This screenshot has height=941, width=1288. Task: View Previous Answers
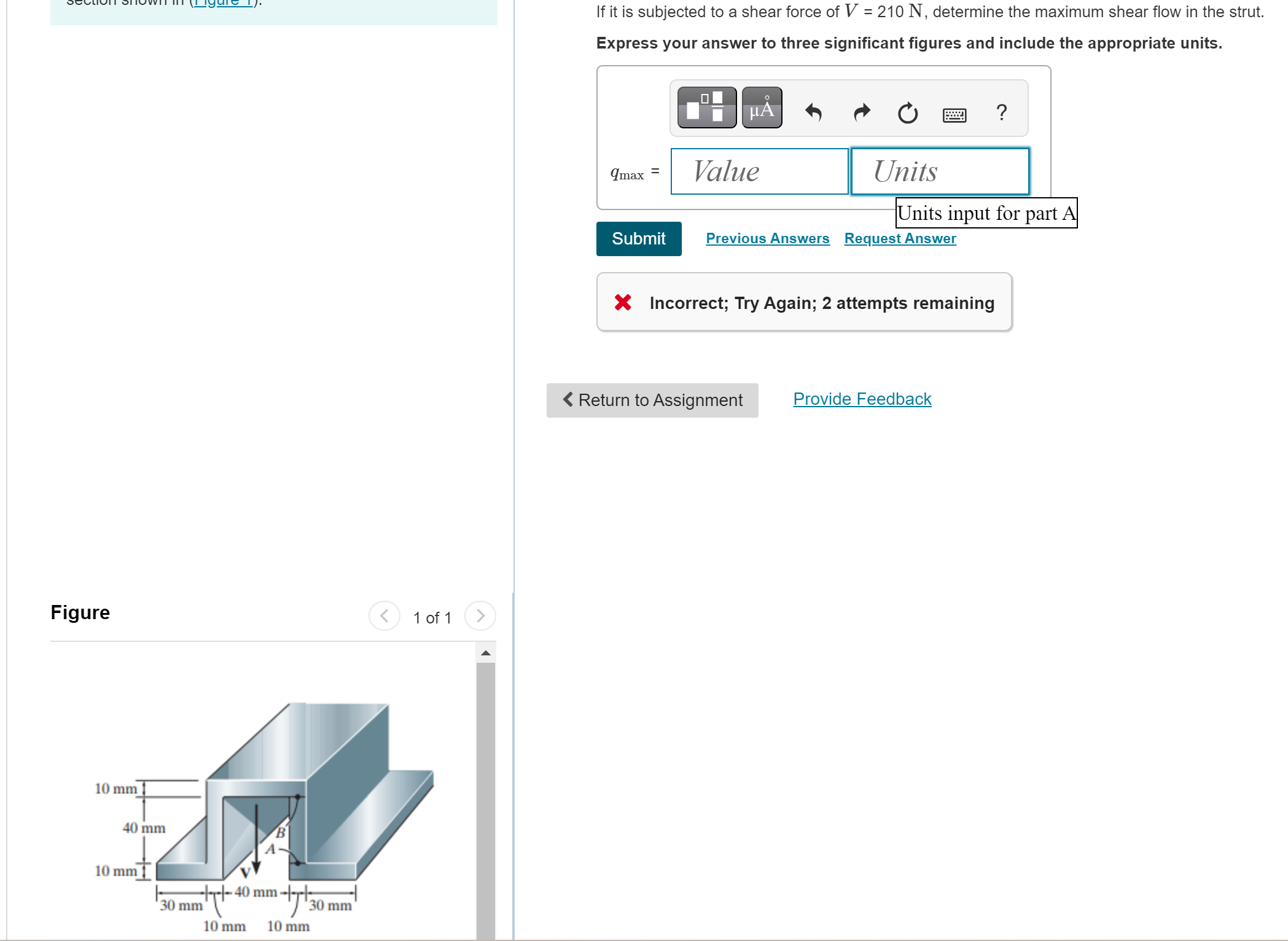(767, 238)
